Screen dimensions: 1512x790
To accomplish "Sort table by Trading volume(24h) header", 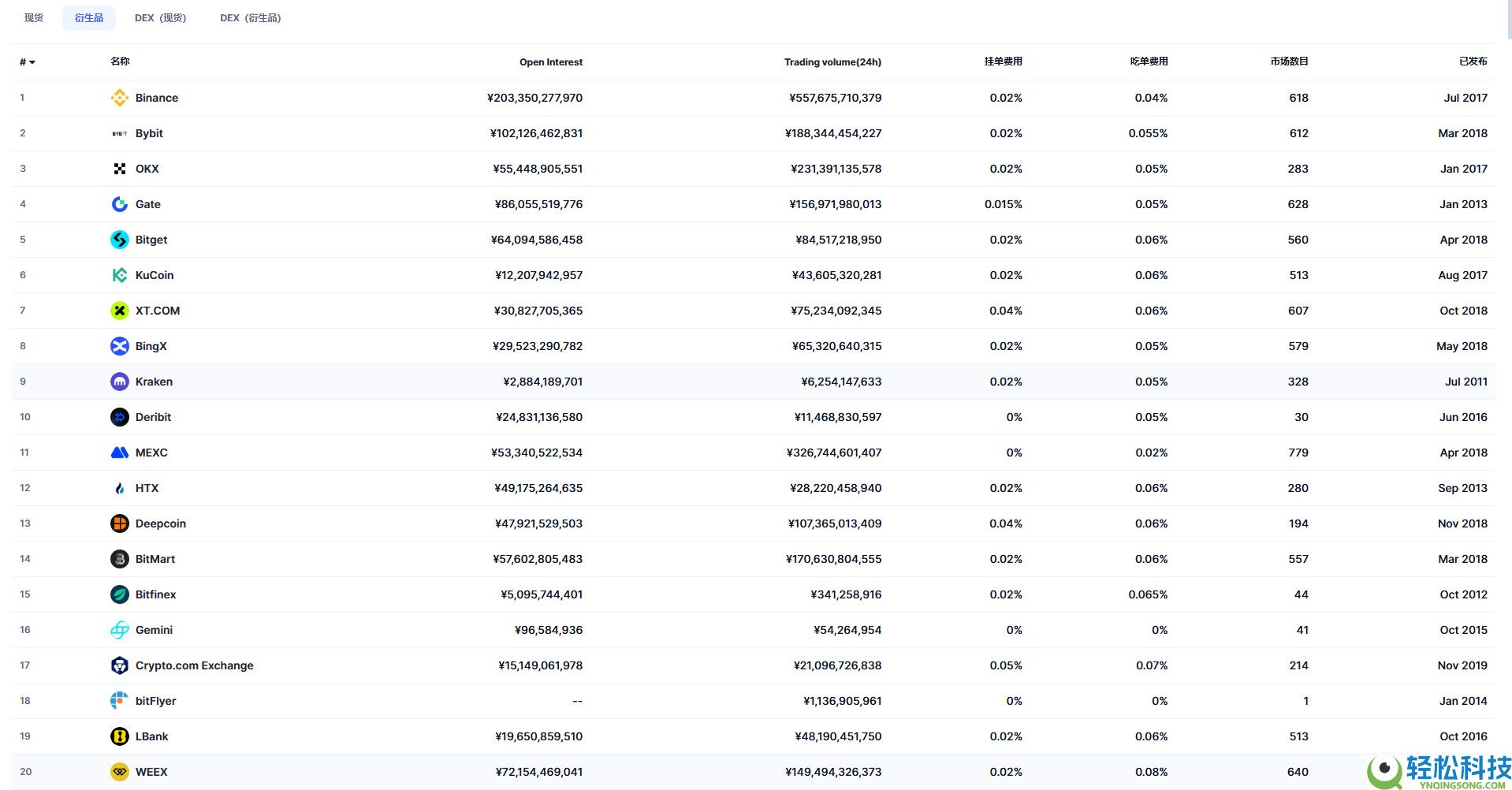I will [832, 62].
